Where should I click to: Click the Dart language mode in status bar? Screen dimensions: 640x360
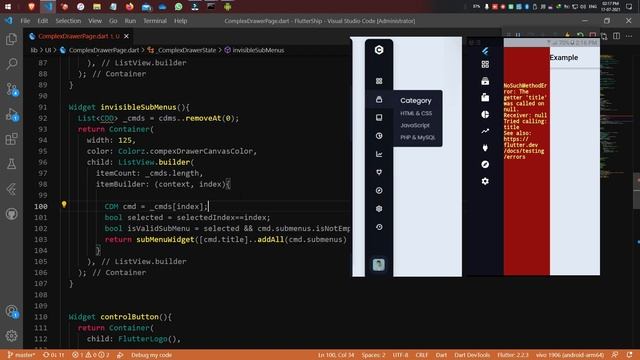pyautogui.click(x=441, y=355)
